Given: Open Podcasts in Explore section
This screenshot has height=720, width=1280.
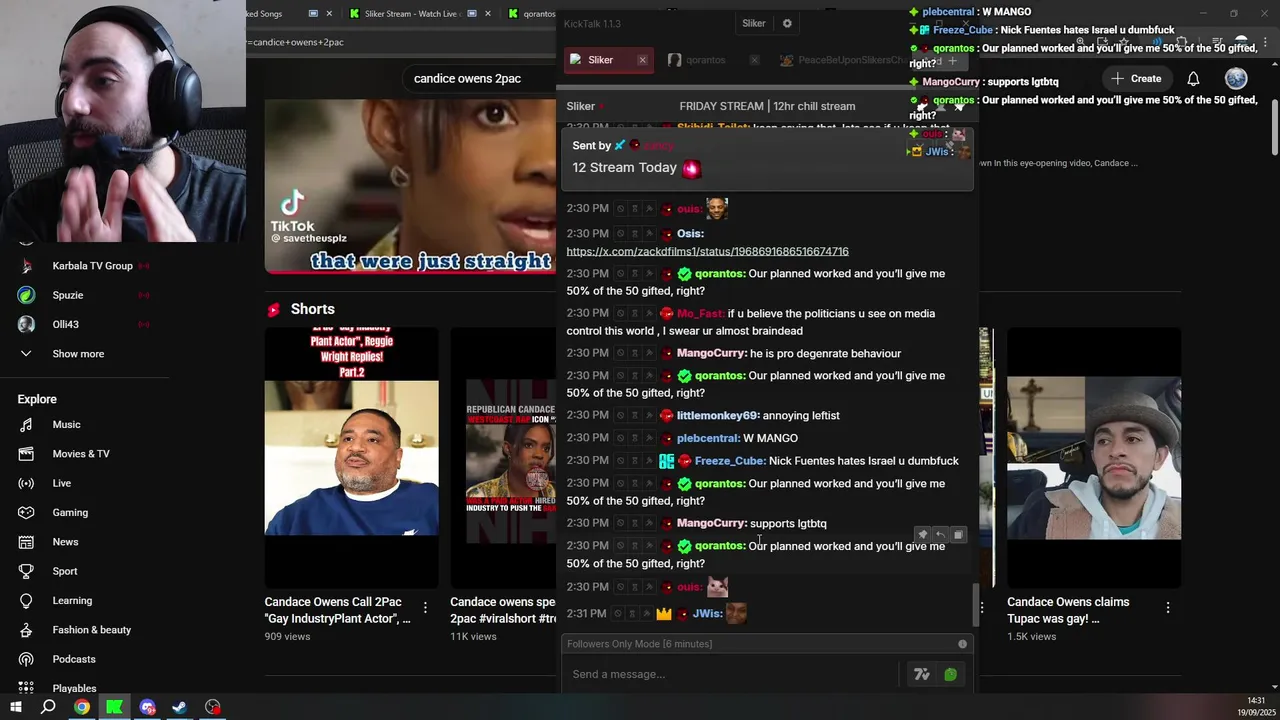Looking at the screenshot, I should point(74,659).
